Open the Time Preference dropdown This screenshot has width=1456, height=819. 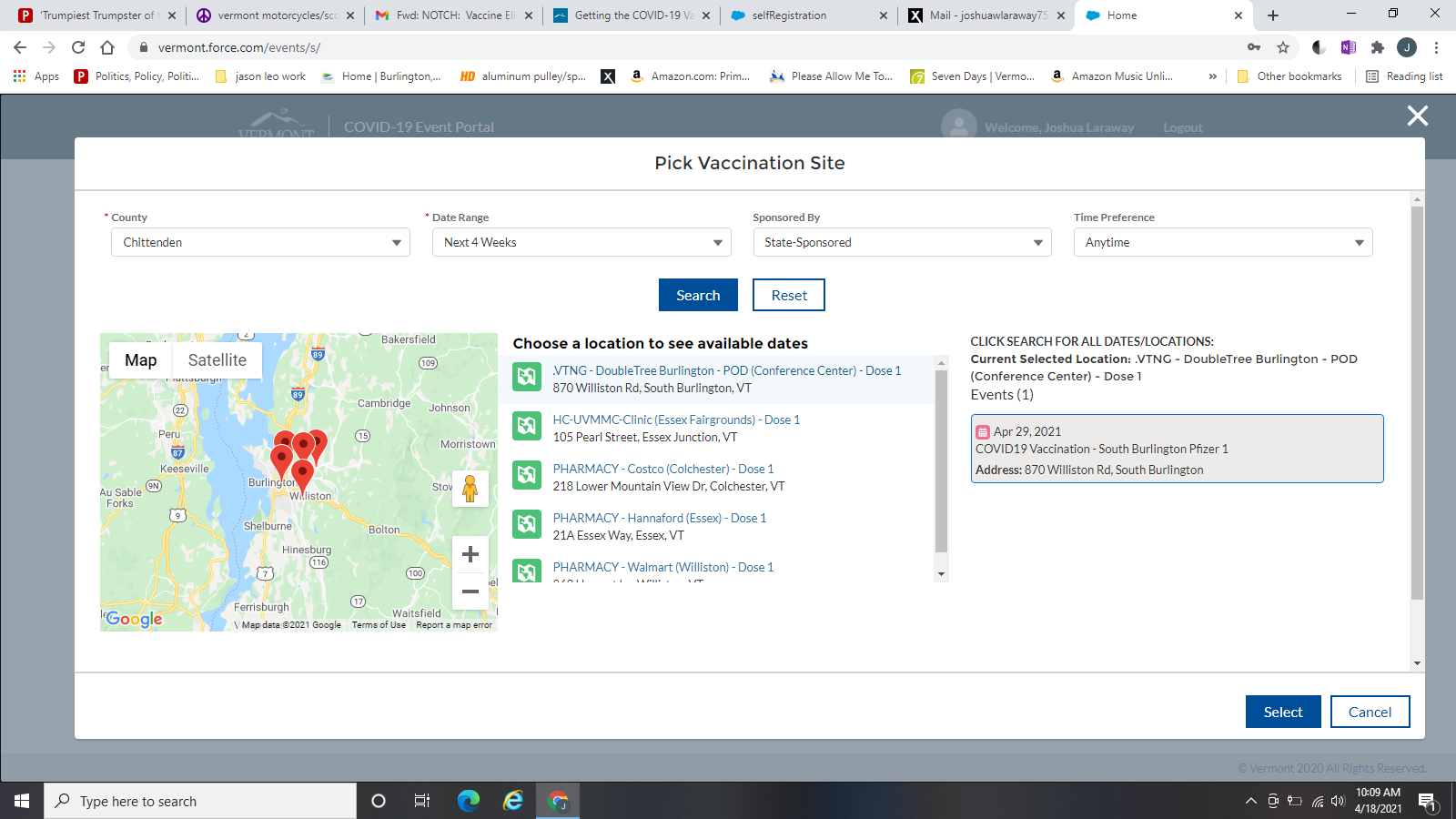coord(1222,242)
